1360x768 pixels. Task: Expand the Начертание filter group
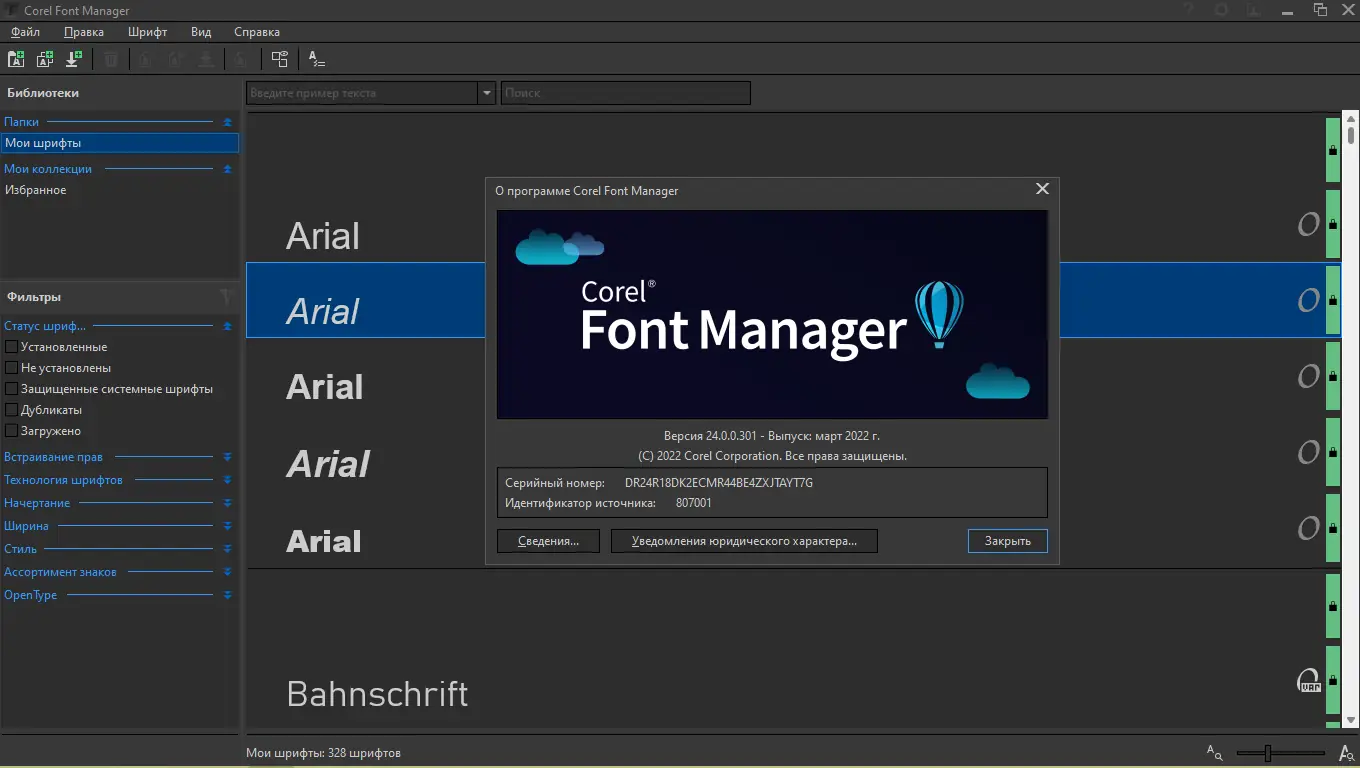tap(227, 503)
